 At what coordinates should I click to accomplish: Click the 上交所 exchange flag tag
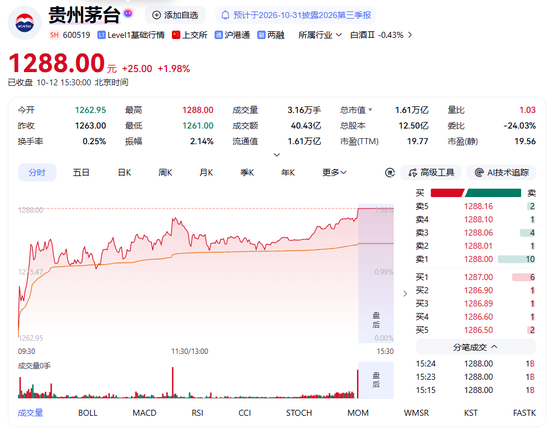click(x=189, y=35)
